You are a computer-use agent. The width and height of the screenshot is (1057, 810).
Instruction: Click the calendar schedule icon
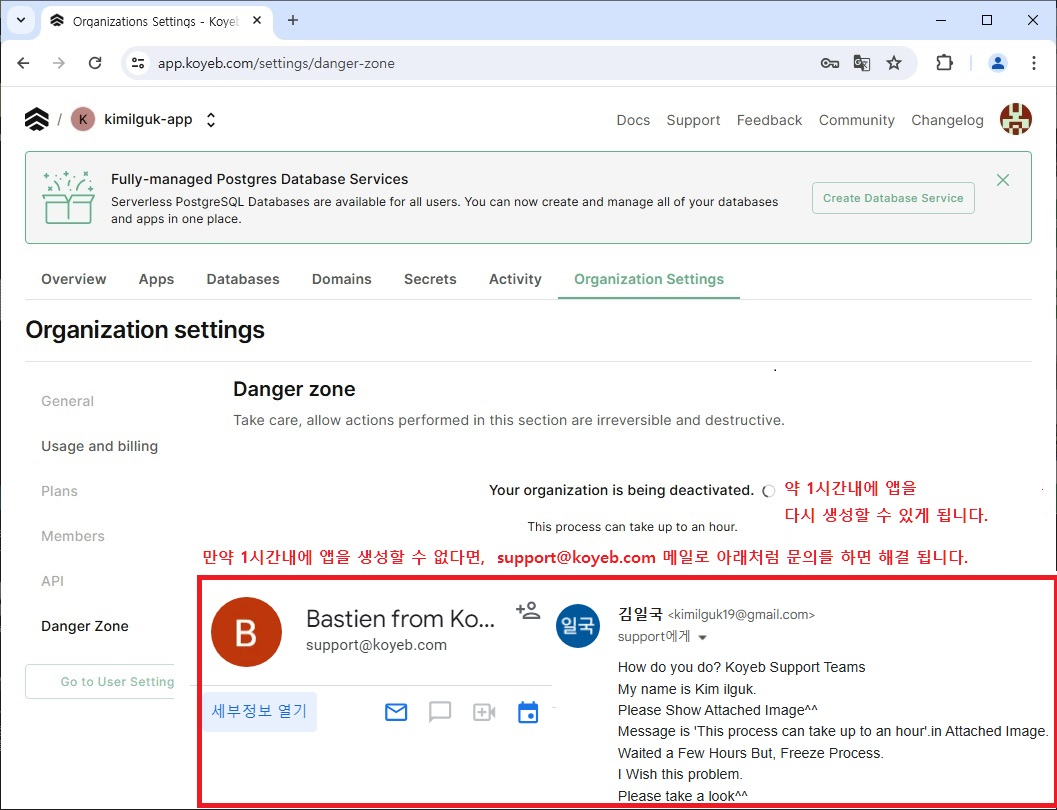click(x=528, y=712)
